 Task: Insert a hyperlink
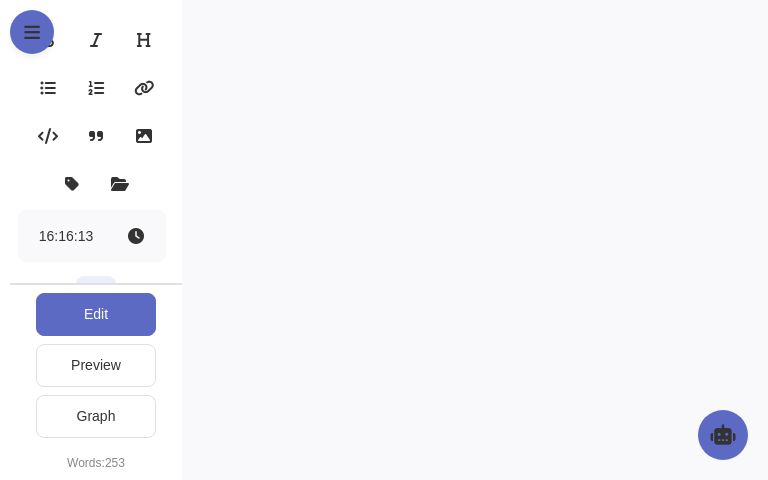pos(144,88)
